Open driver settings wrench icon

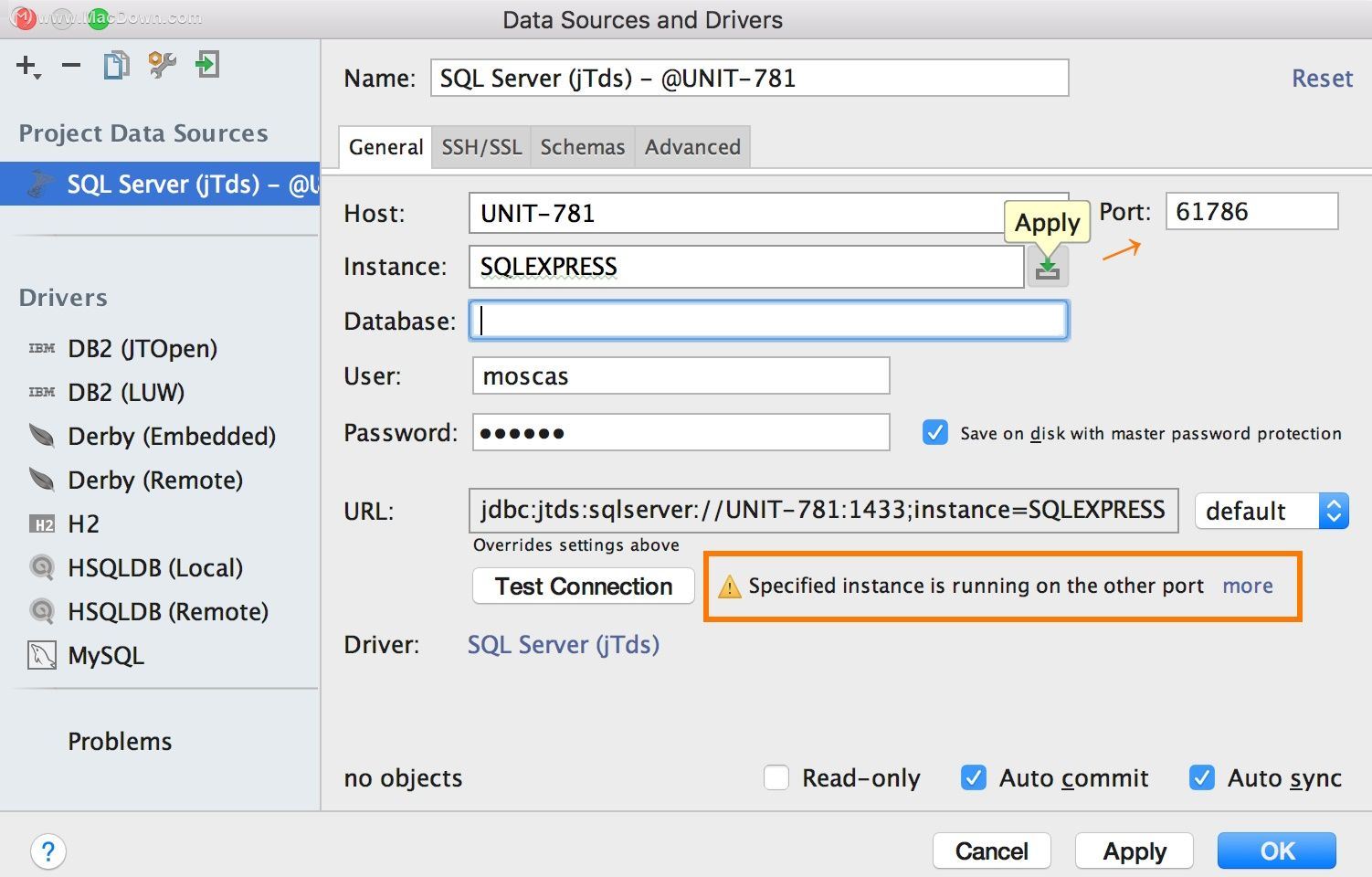[162, 65]
